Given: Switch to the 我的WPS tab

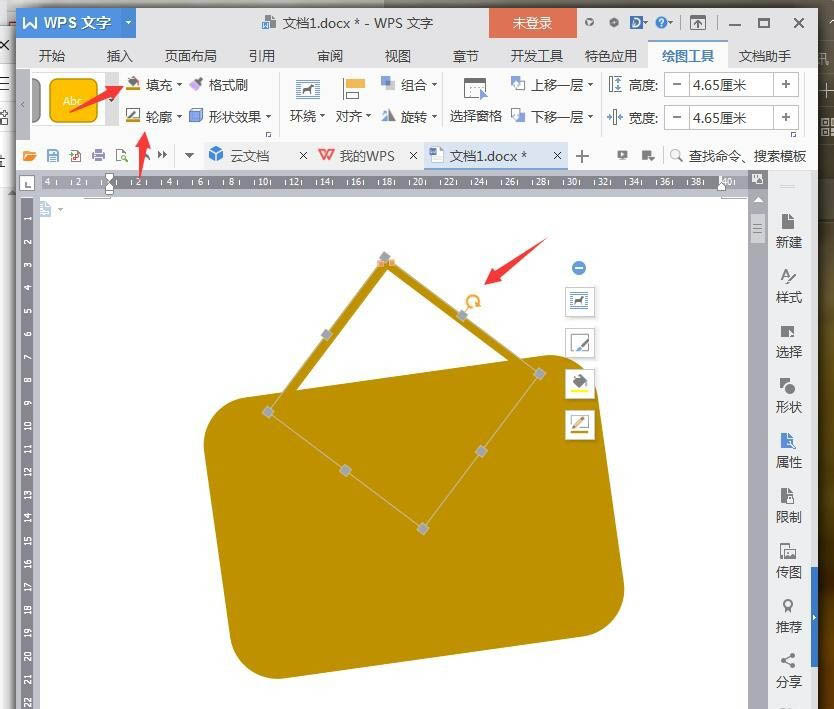Looking at the screenshot, I should (366, 155).
